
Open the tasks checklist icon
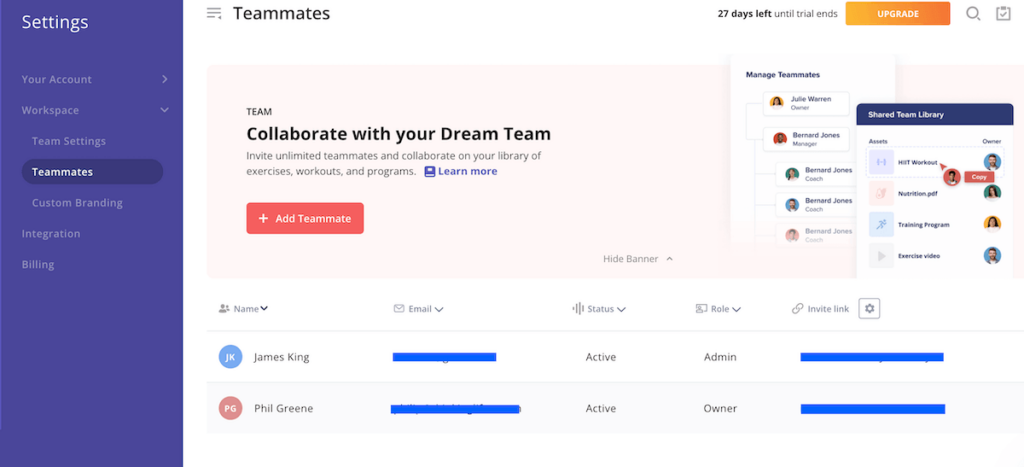1004,14
